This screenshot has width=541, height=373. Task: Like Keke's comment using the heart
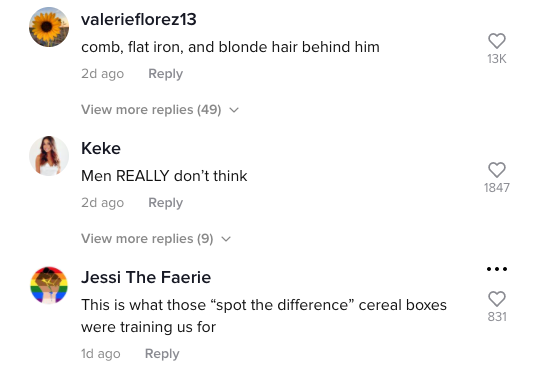tap(497, 170)
